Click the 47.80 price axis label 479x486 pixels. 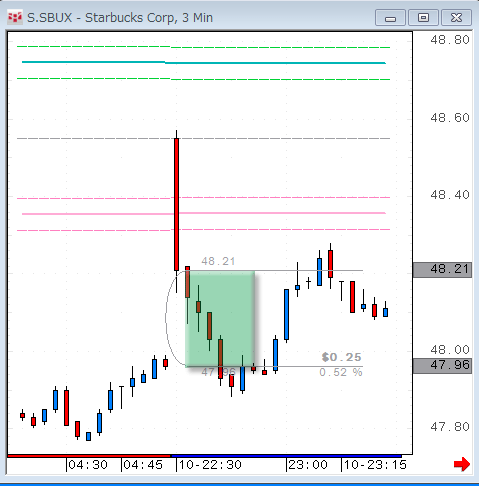[x=450, y=427]
